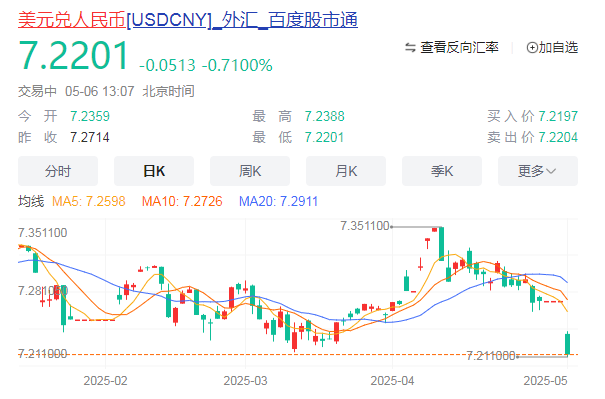Click the orange dashed 7.211000 price line
Viewport: 605px width, 399px height.
click(x=298, y=354)
